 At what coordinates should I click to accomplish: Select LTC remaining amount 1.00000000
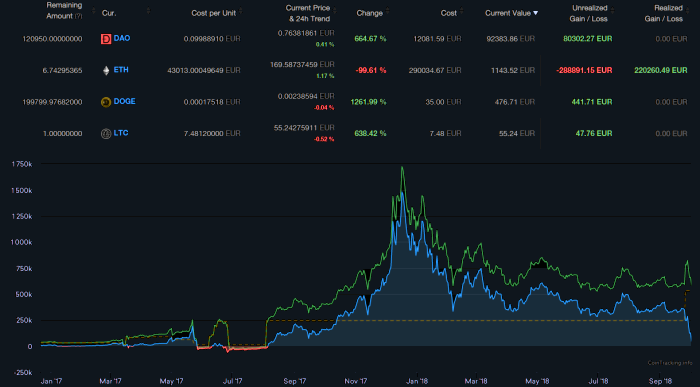62,133
